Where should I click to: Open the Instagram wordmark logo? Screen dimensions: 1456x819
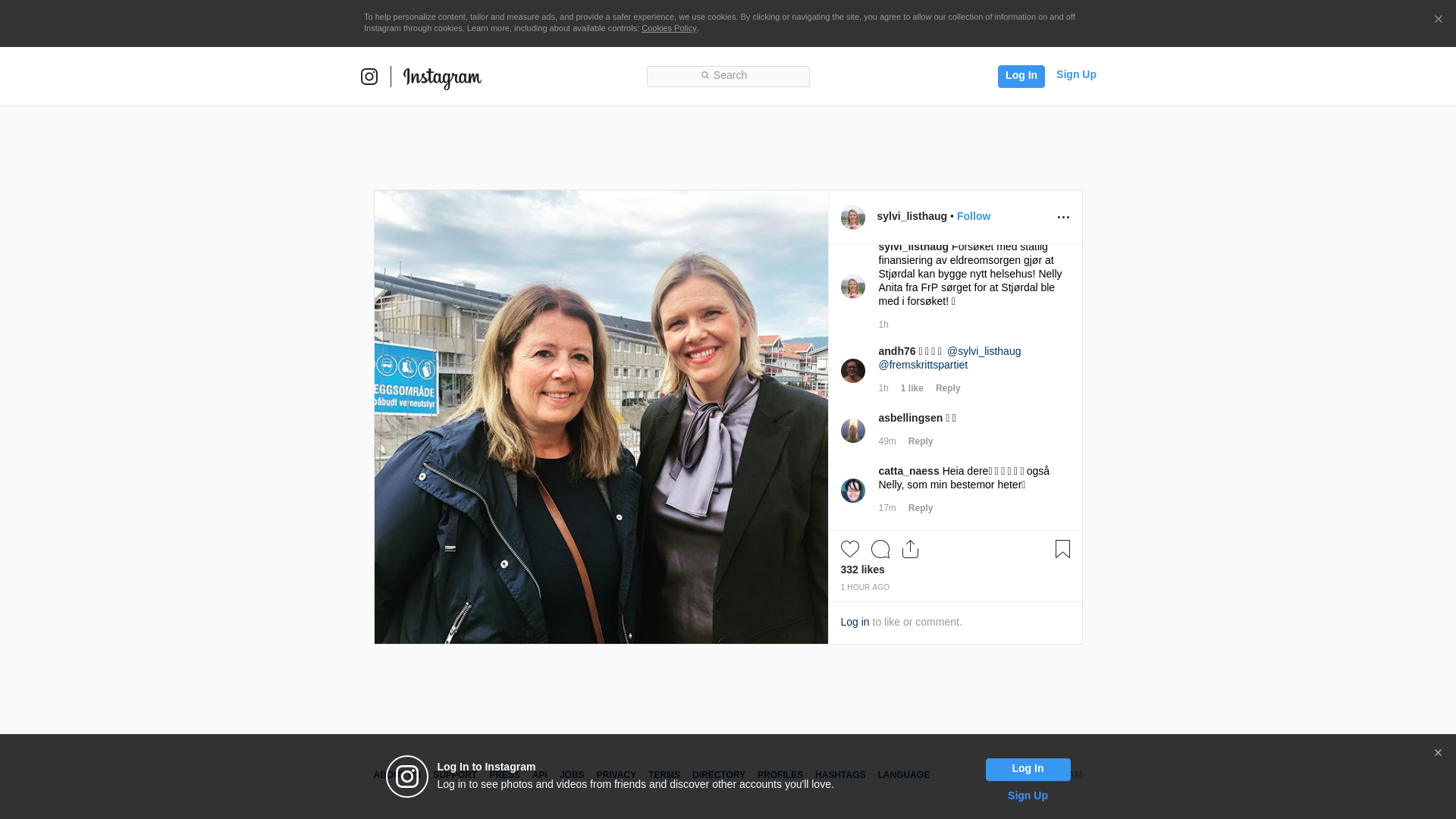442,77
